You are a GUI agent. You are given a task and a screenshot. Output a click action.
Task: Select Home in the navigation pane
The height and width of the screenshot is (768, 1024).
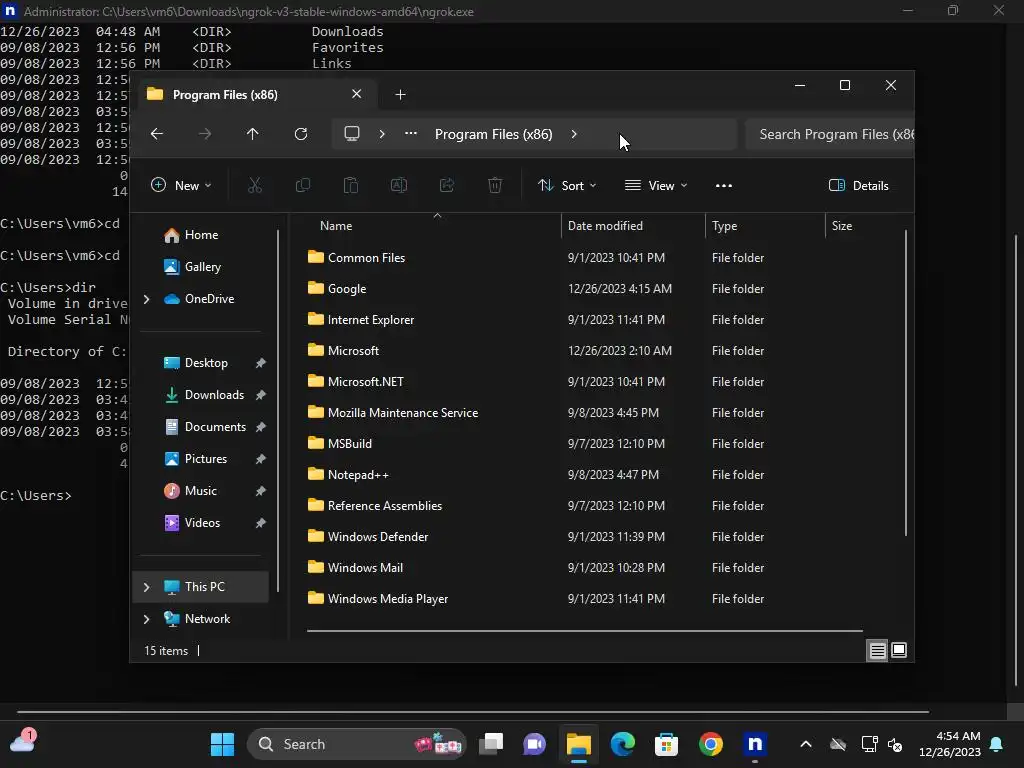201,235
